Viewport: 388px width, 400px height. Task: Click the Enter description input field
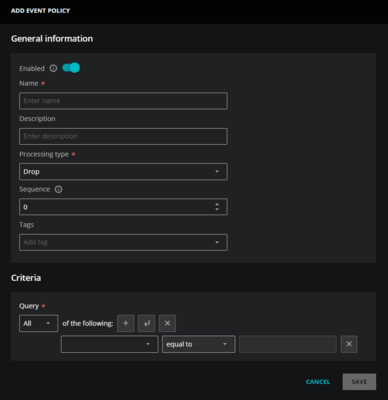123,136
